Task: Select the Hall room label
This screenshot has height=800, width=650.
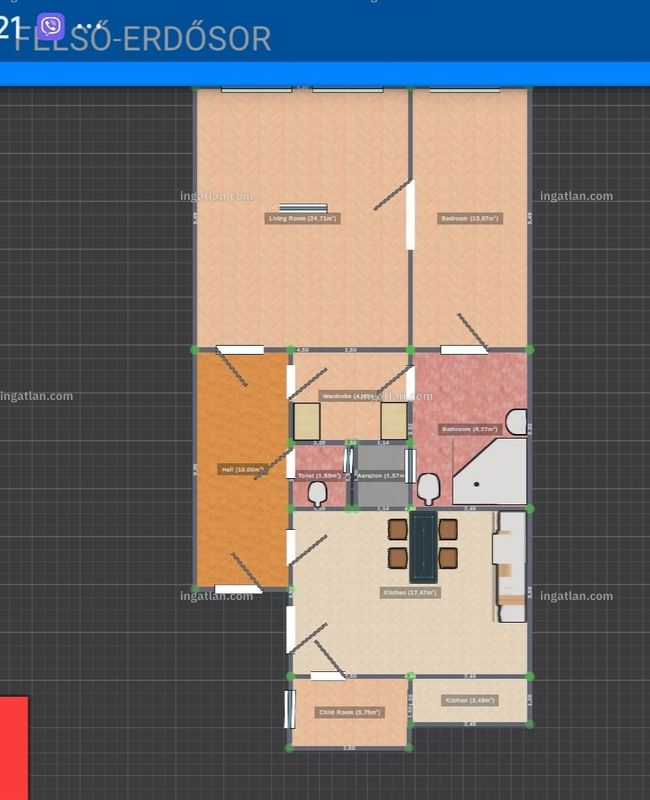Action: click(x=243, y=469)
